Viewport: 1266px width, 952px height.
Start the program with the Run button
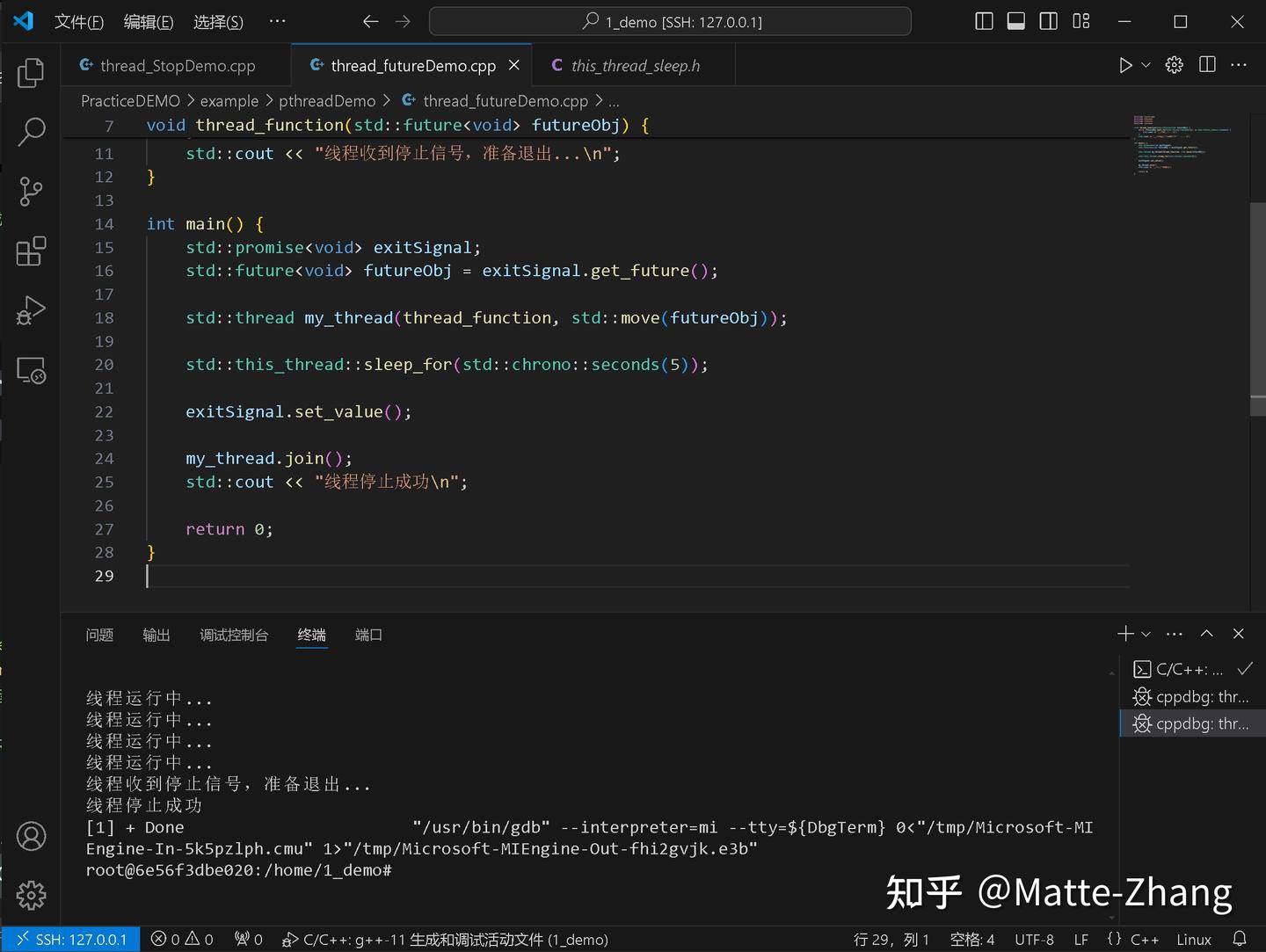(x=1125, y=64)
